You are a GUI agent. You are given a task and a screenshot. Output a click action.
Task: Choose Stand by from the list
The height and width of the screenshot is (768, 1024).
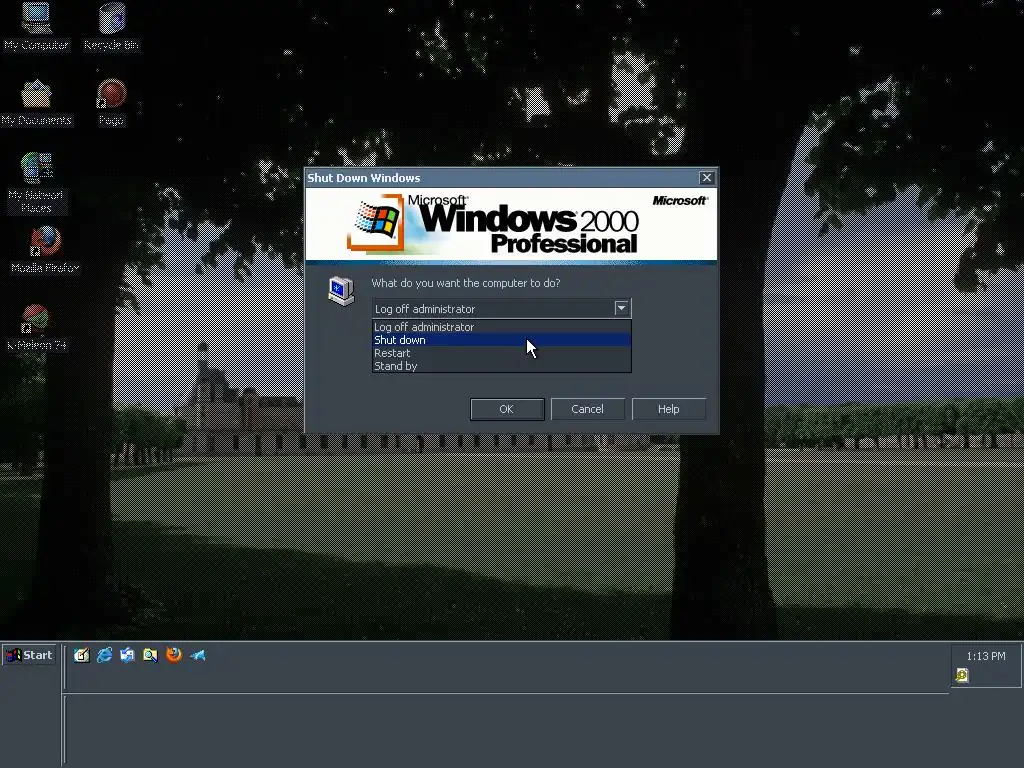coord(502,366)
